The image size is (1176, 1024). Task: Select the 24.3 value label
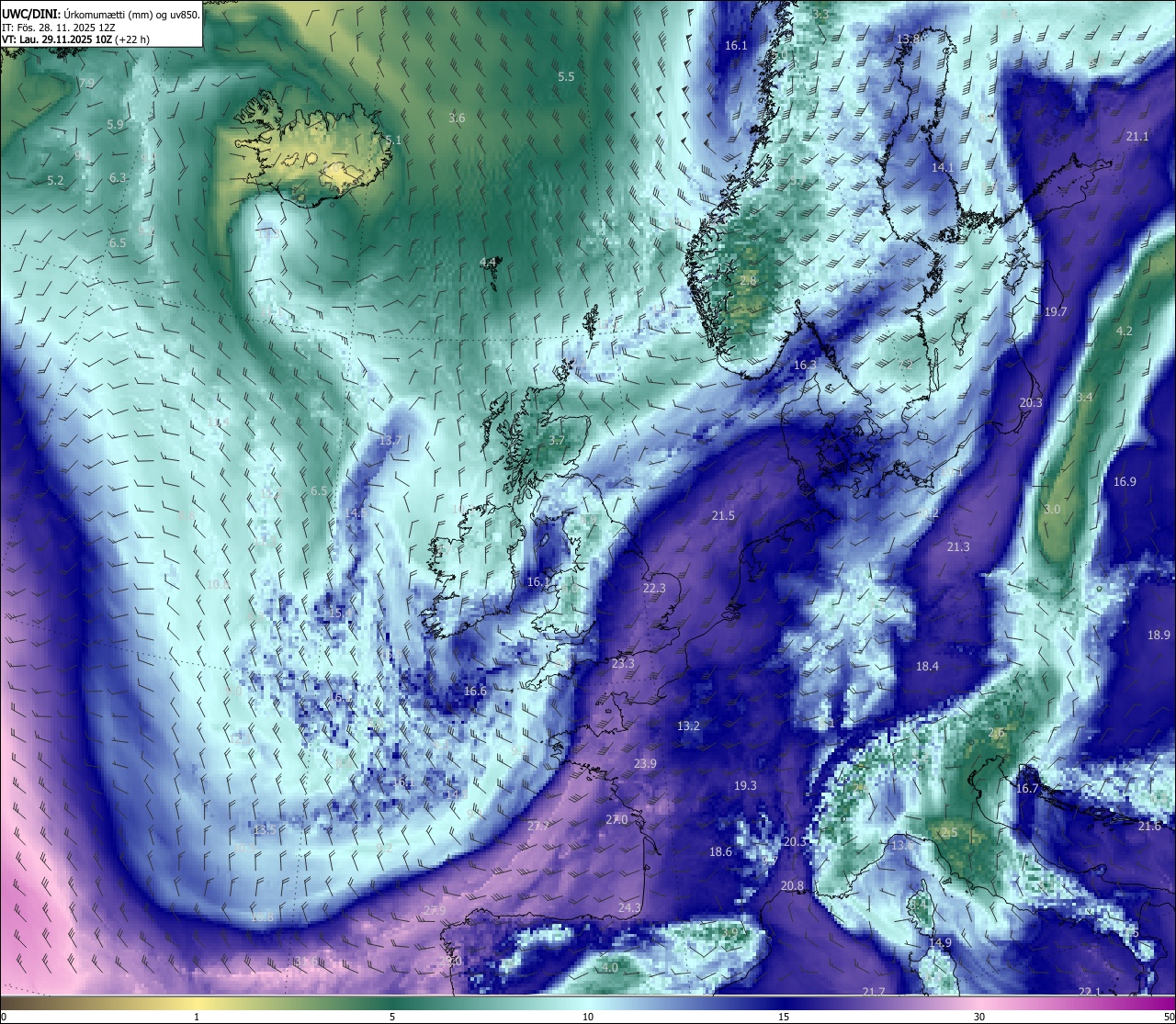point(629,908)
